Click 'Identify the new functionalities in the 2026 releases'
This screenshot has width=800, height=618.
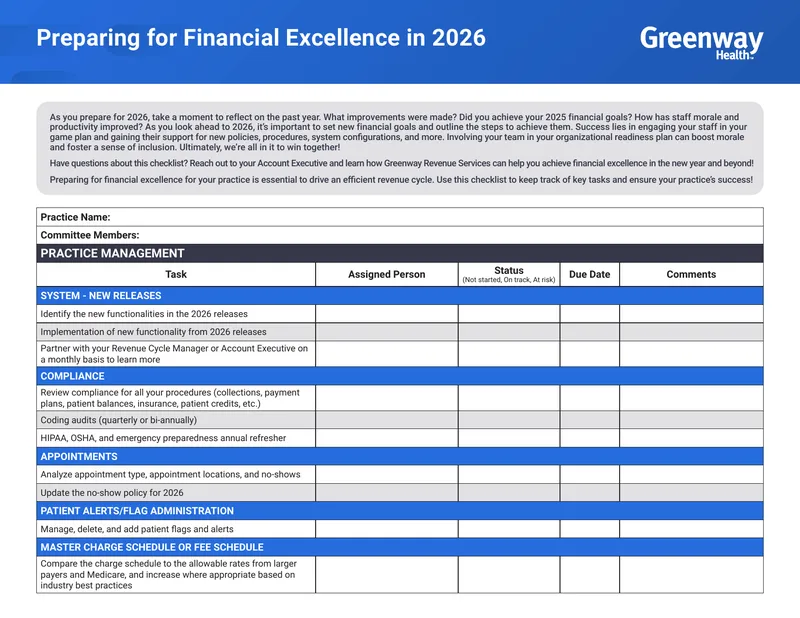point(144,314)
